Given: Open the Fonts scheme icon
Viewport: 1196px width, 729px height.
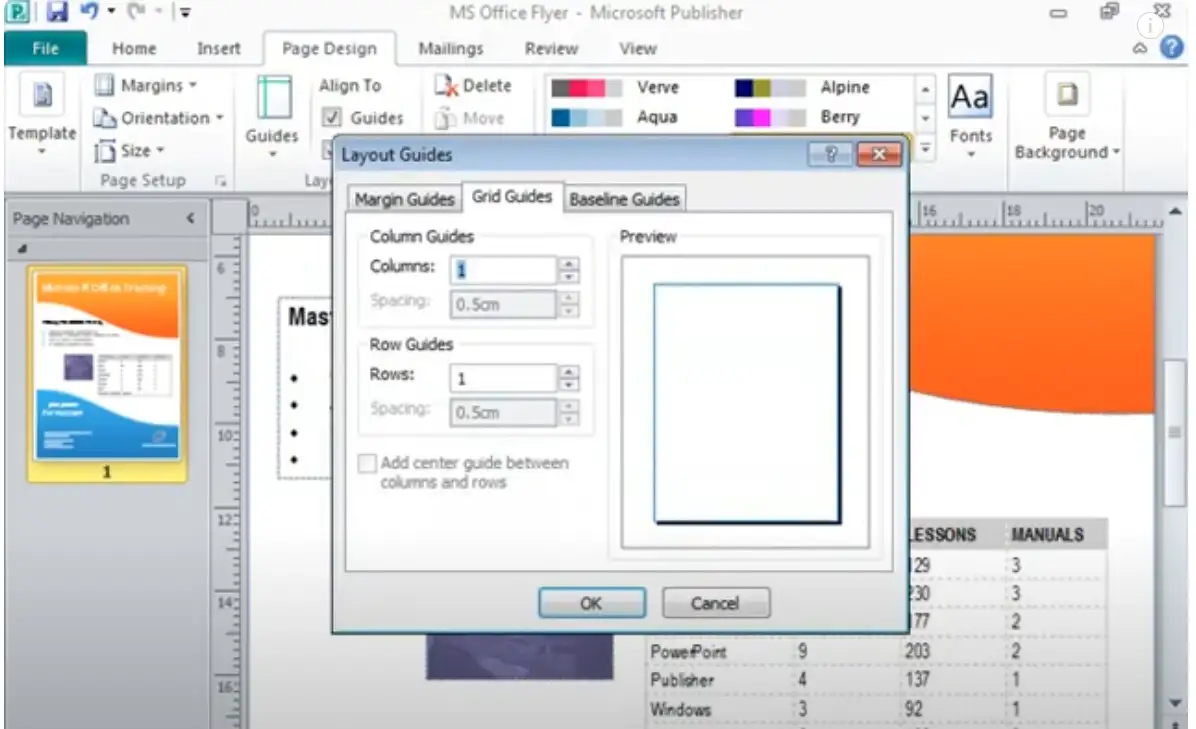Looking at the screenshot, I should coord(970,100).
